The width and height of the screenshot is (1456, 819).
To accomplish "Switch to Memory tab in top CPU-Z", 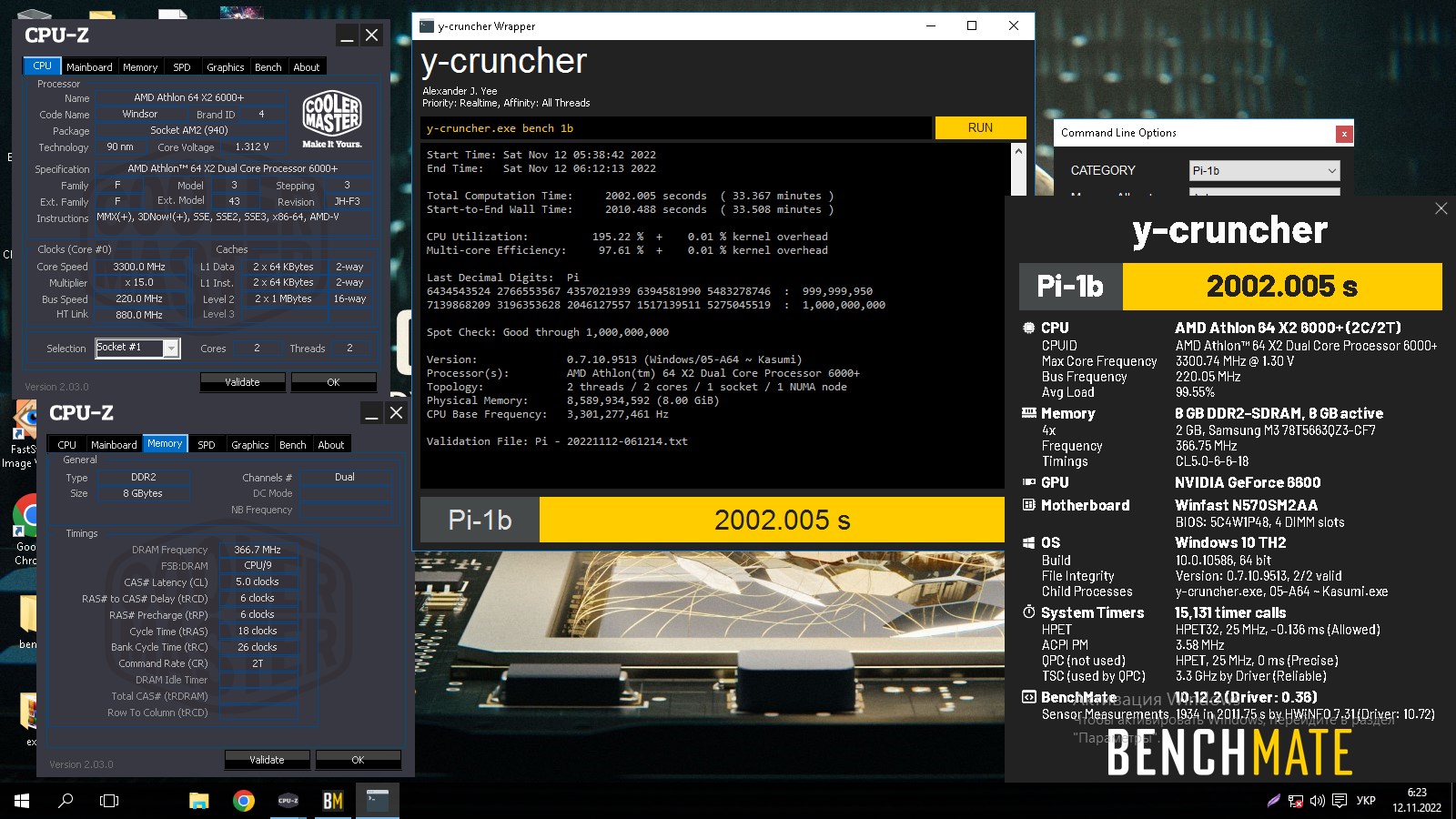I will tap(140, 67).
